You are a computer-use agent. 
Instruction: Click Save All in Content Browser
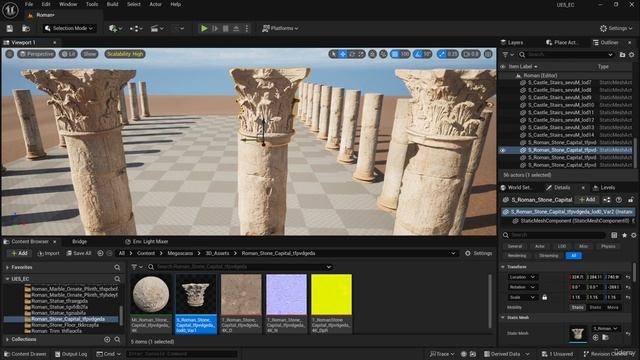point(79,253)
